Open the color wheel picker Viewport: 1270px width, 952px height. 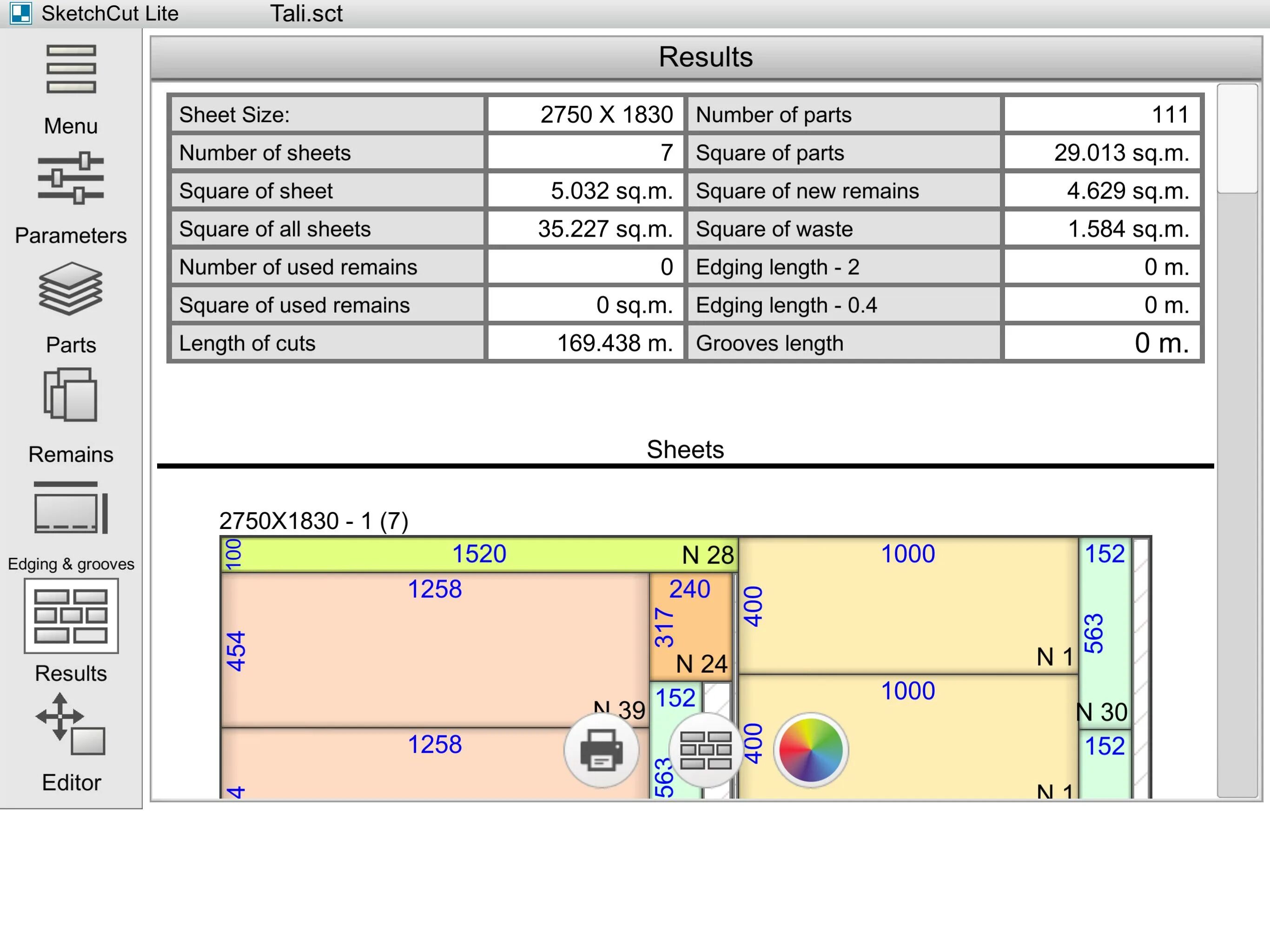point(811,750)
